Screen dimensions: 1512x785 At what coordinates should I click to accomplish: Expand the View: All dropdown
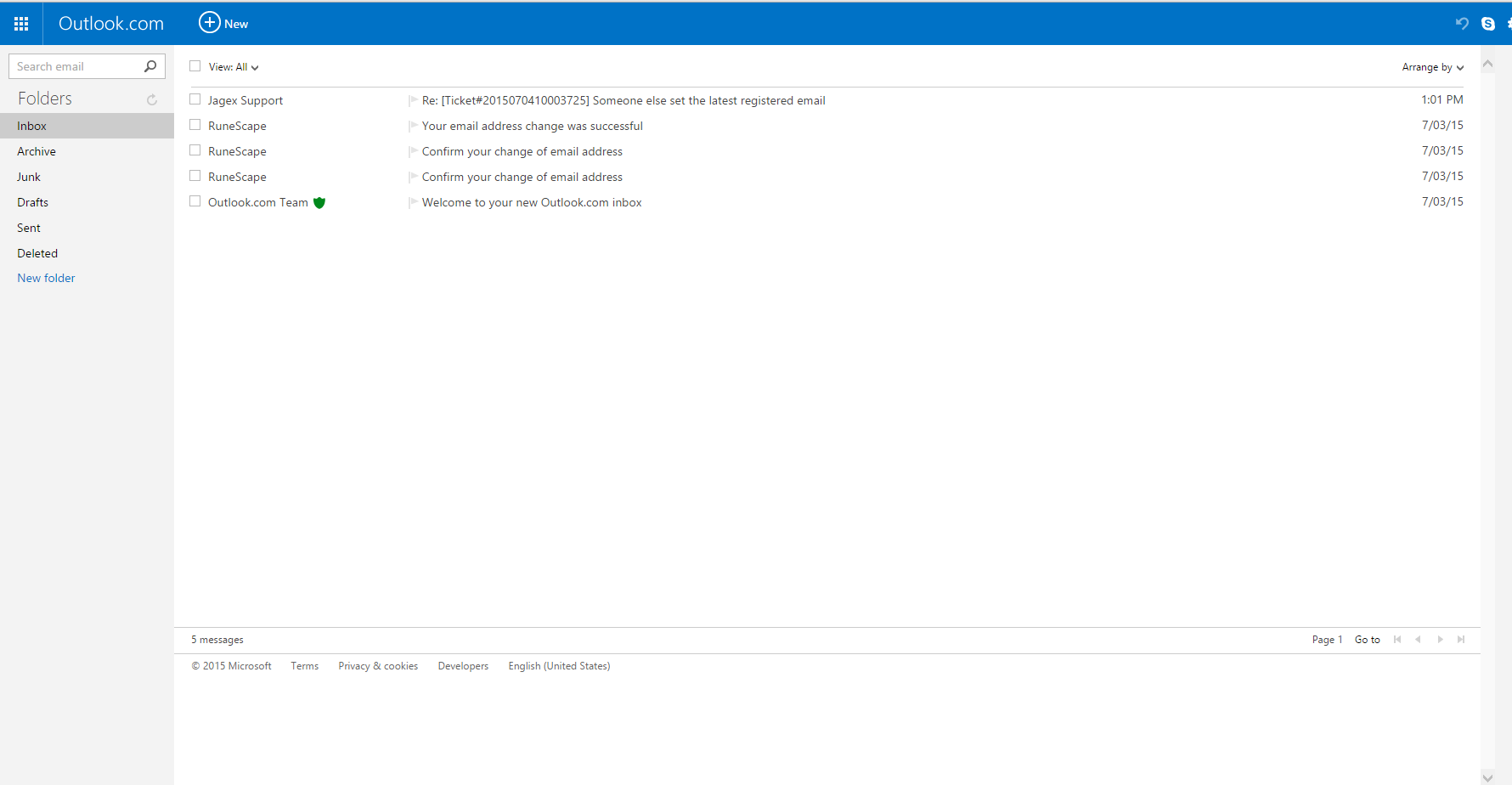234,67
